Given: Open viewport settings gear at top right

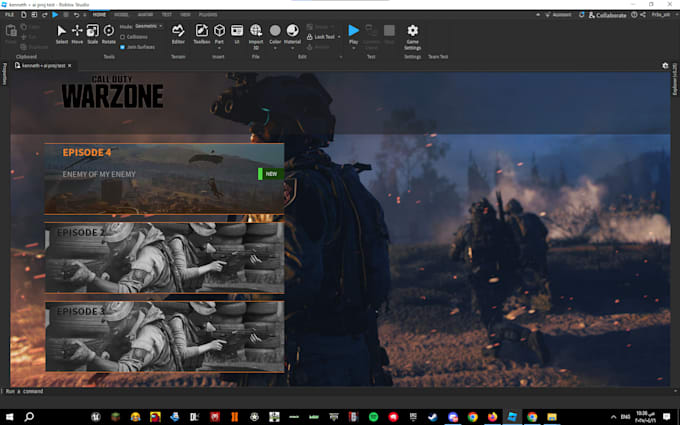Looking at the screenshot, I should (665, 65).
